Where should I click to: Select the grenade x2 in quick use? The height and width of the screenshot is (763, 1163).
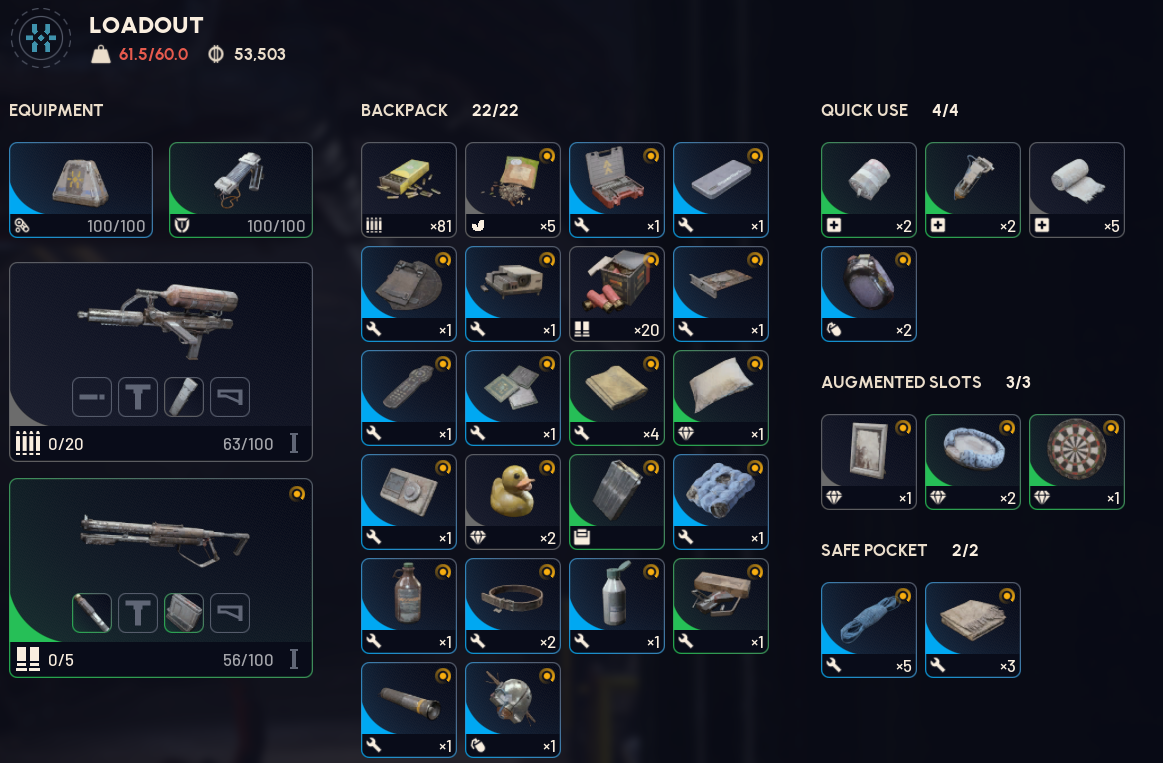tap(869, 294)
